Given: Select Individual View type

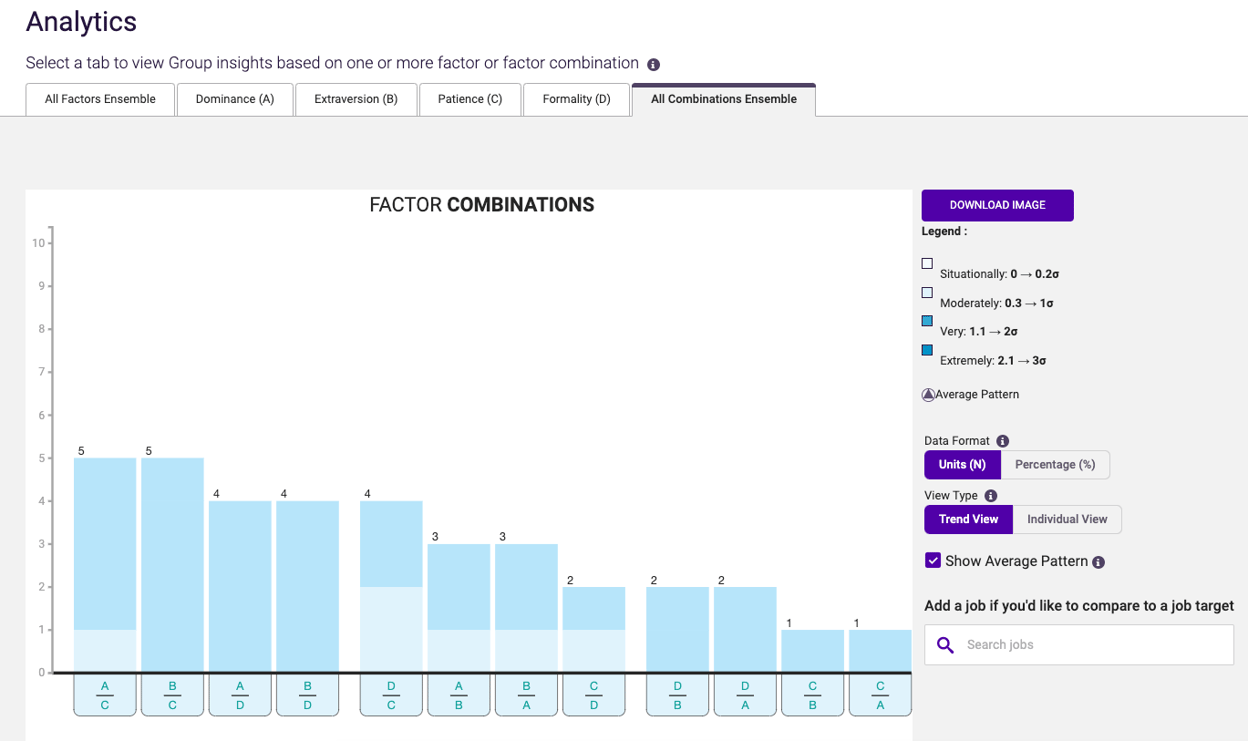Looking at the screenshot, I should [x=1067, y=520].
